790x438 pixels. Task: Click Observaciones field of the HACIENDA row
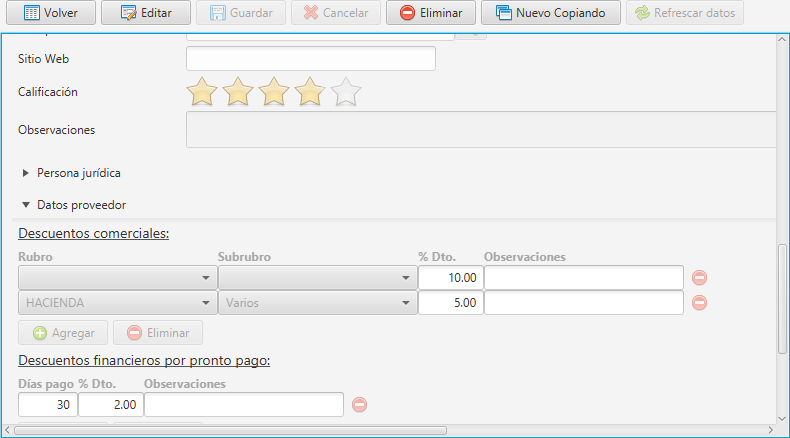click(x=584, y=303)
